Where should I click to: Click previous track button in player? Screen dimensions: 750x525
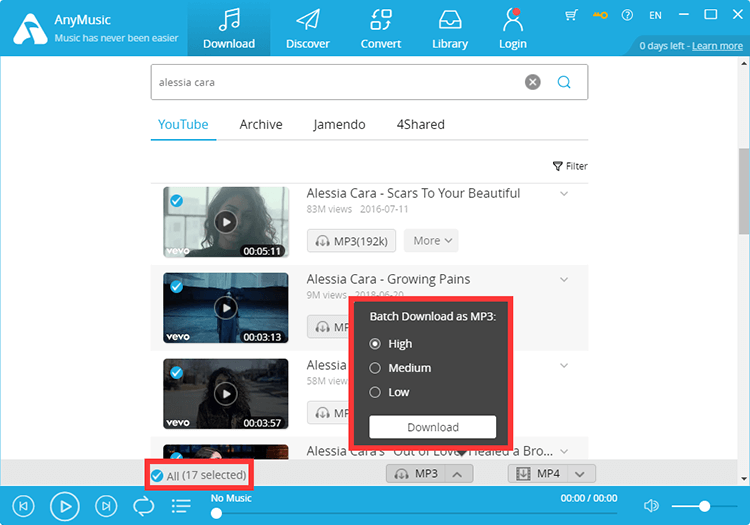point(23,506)
